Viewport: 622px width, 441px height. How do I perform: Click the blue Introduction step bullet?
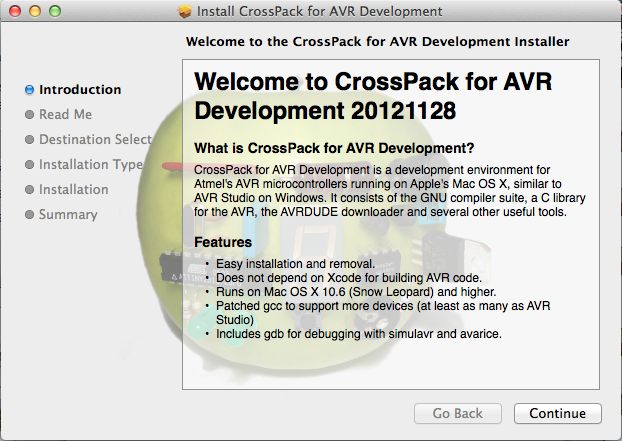[x=29, y=90]
